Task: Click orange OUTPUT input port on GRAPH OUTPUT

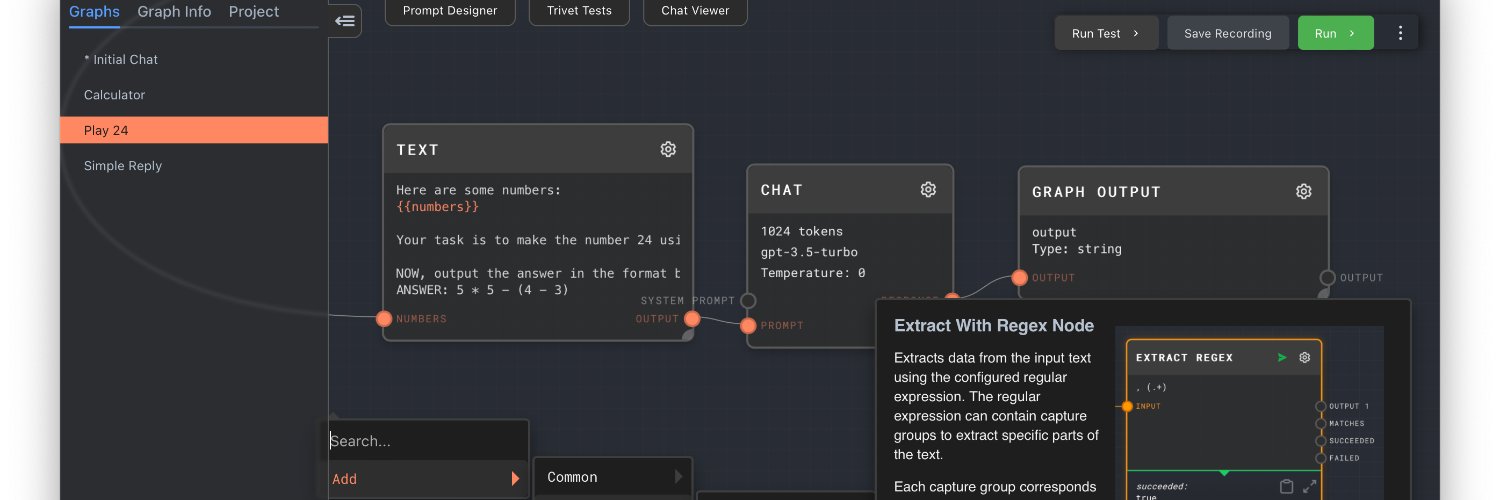Action: [1019, 277]
